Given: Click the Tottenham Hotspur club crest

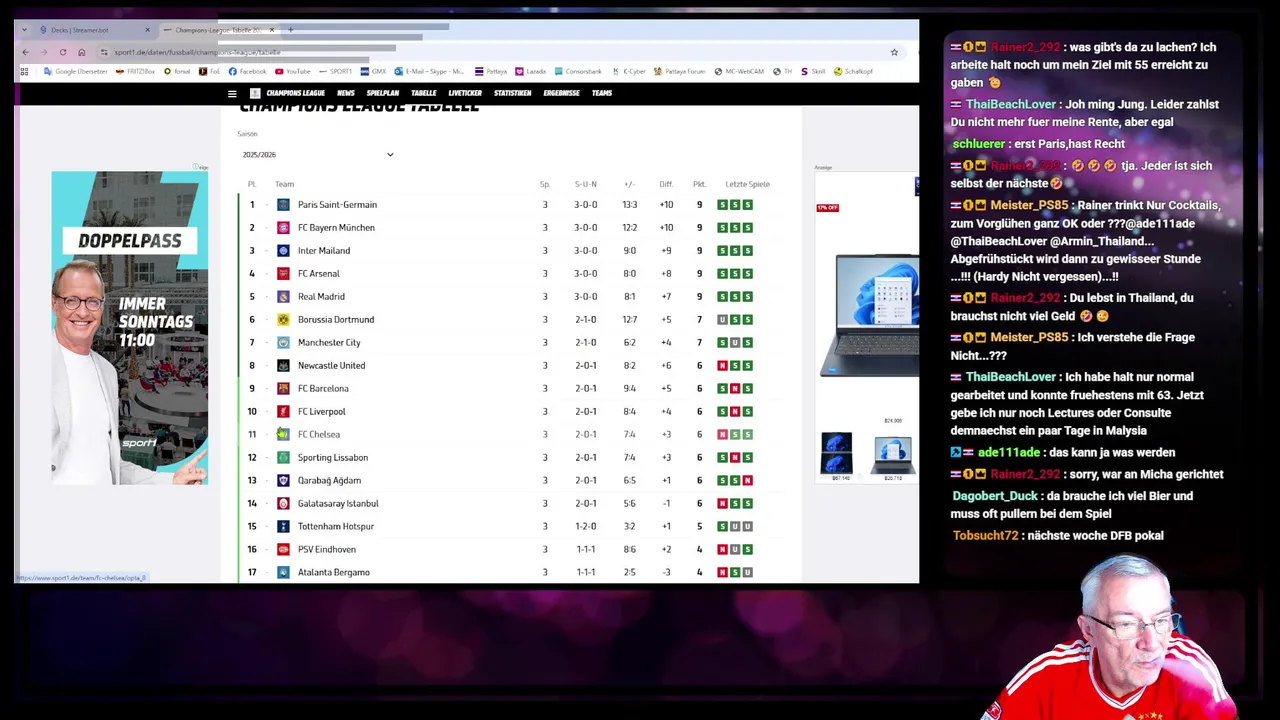Looking at the screenshot, I should click(283, 526).
